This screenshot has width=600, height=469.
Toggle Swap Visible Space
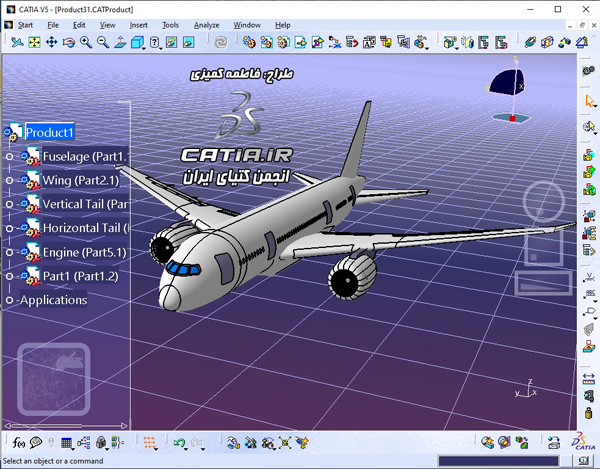[x=189, y=42]
